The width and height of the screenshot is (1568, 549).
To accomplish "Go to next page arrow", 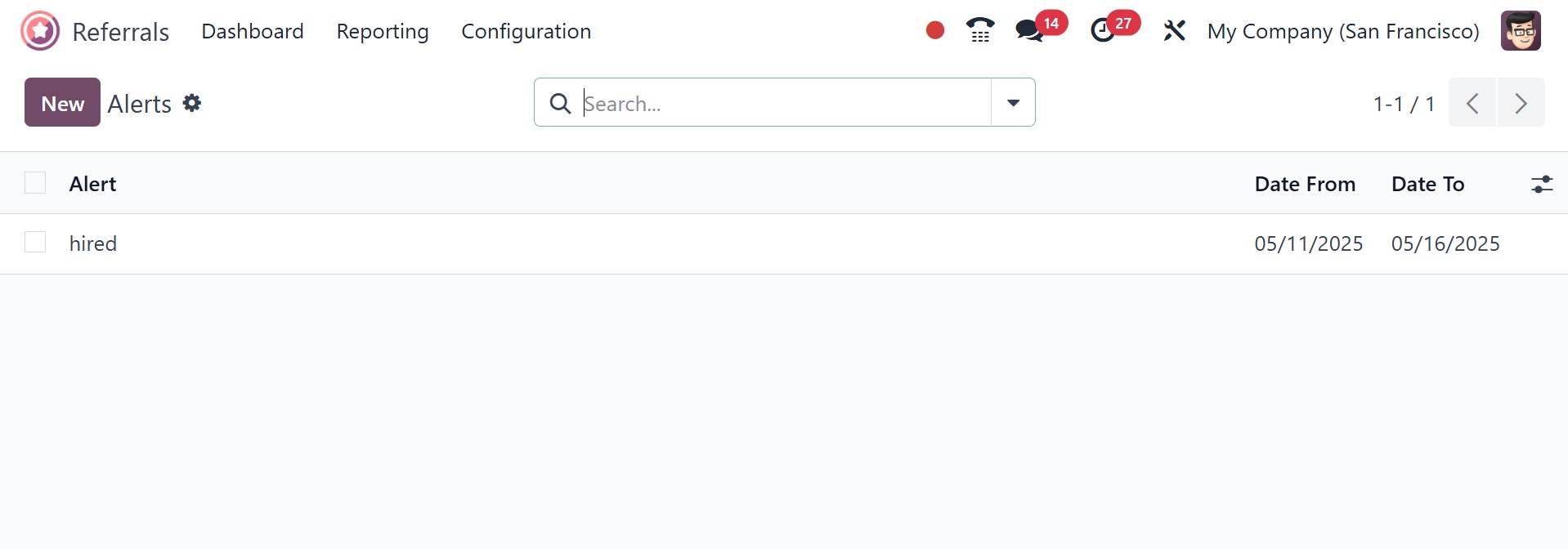I will tap(1521, 103).
